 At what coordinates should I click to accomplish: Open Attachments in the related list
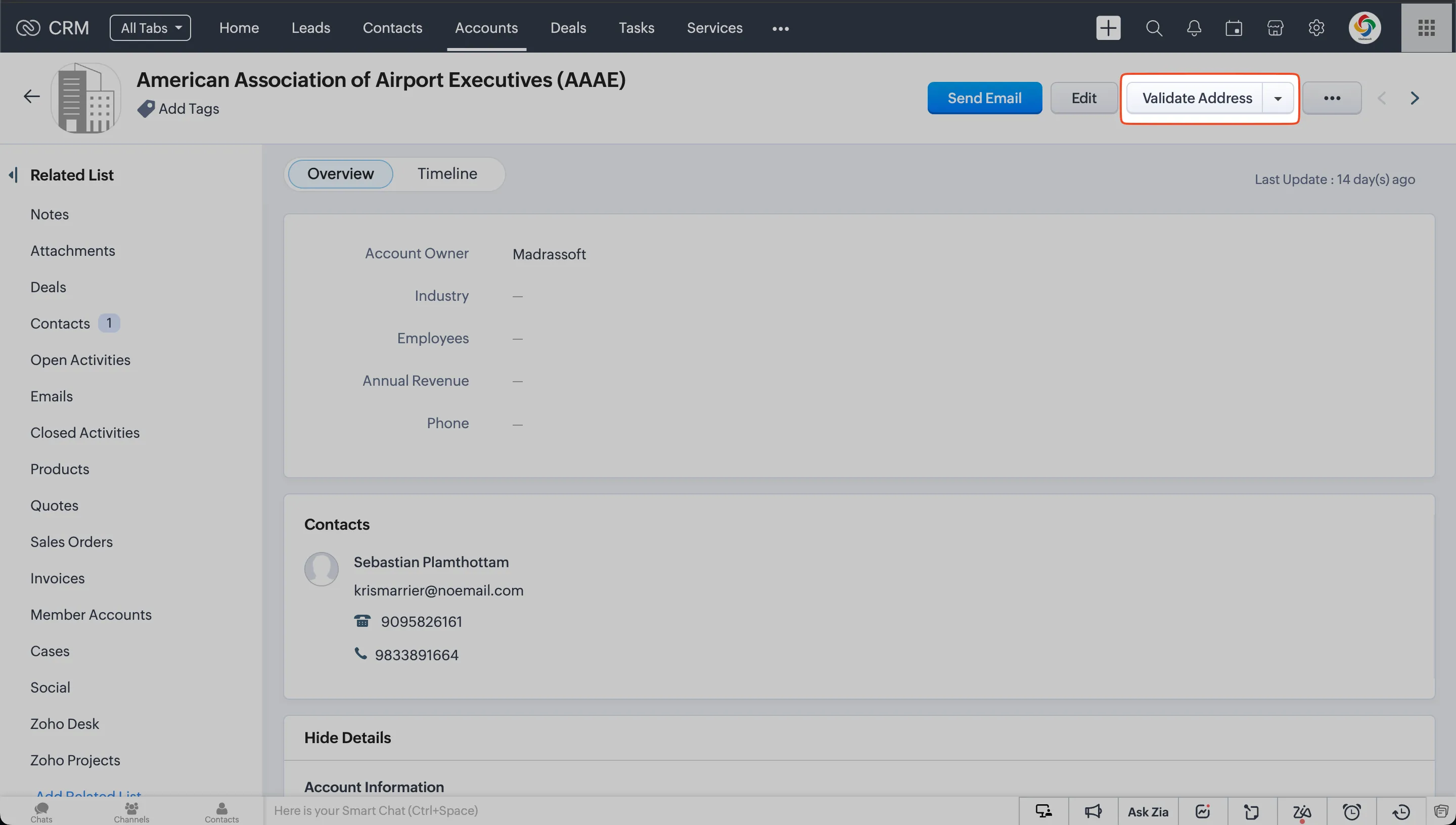click(72, 250)
